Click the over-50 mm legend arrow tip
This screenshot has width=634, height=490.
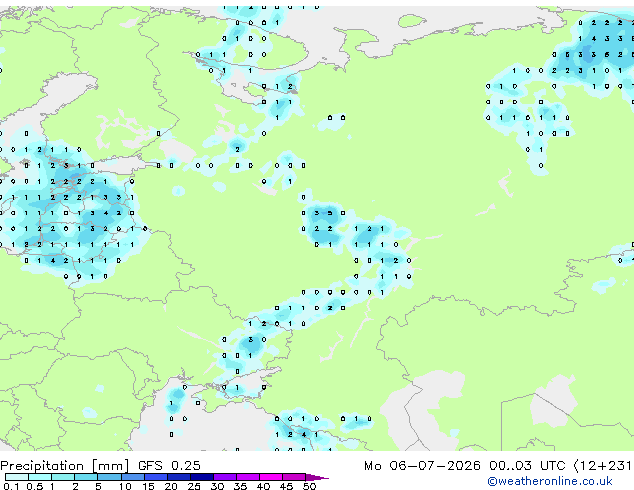[317, 477]
